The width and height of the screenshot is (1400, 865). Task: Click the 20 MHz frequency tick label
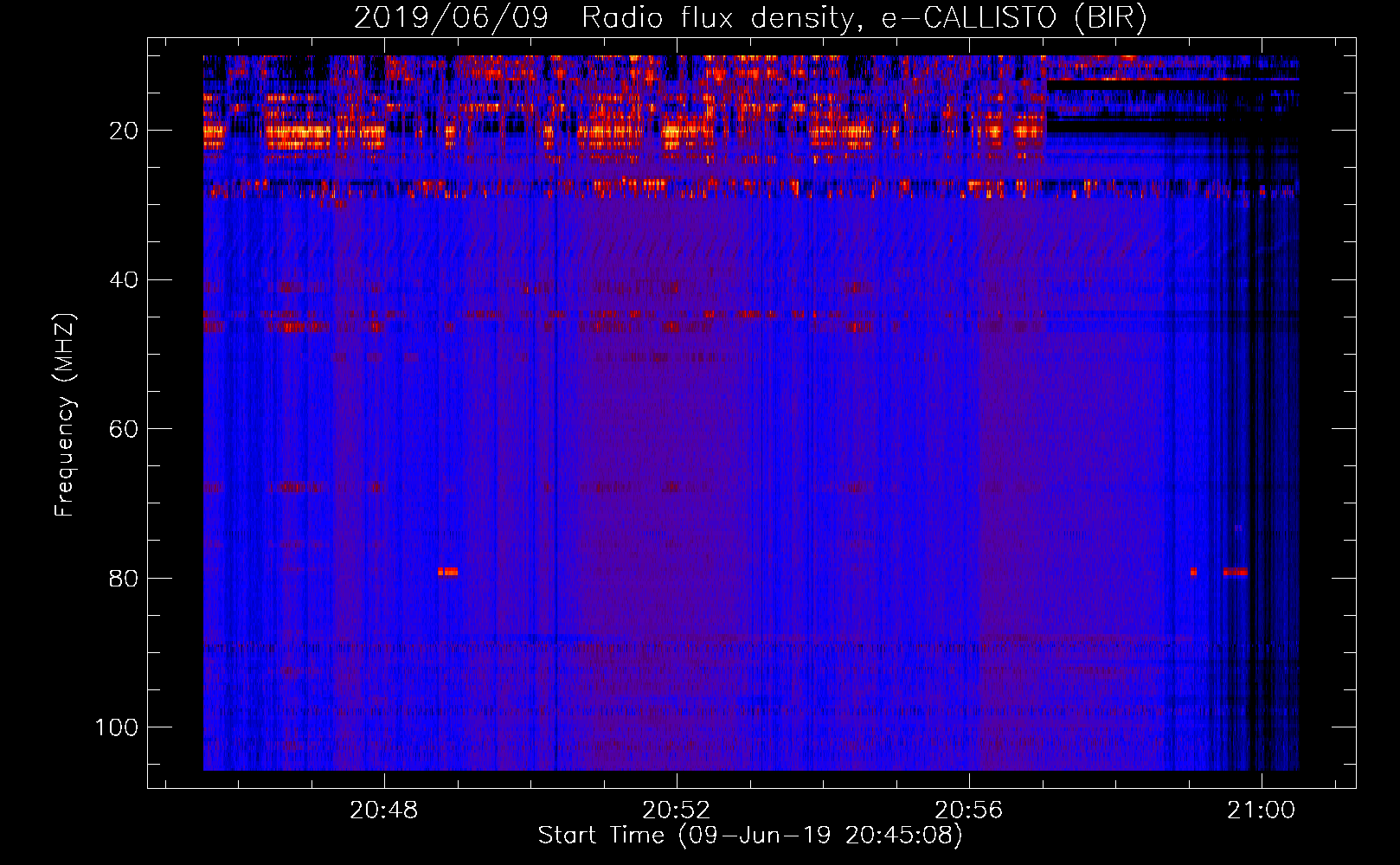pyautogui.click(x=124, y=131)
